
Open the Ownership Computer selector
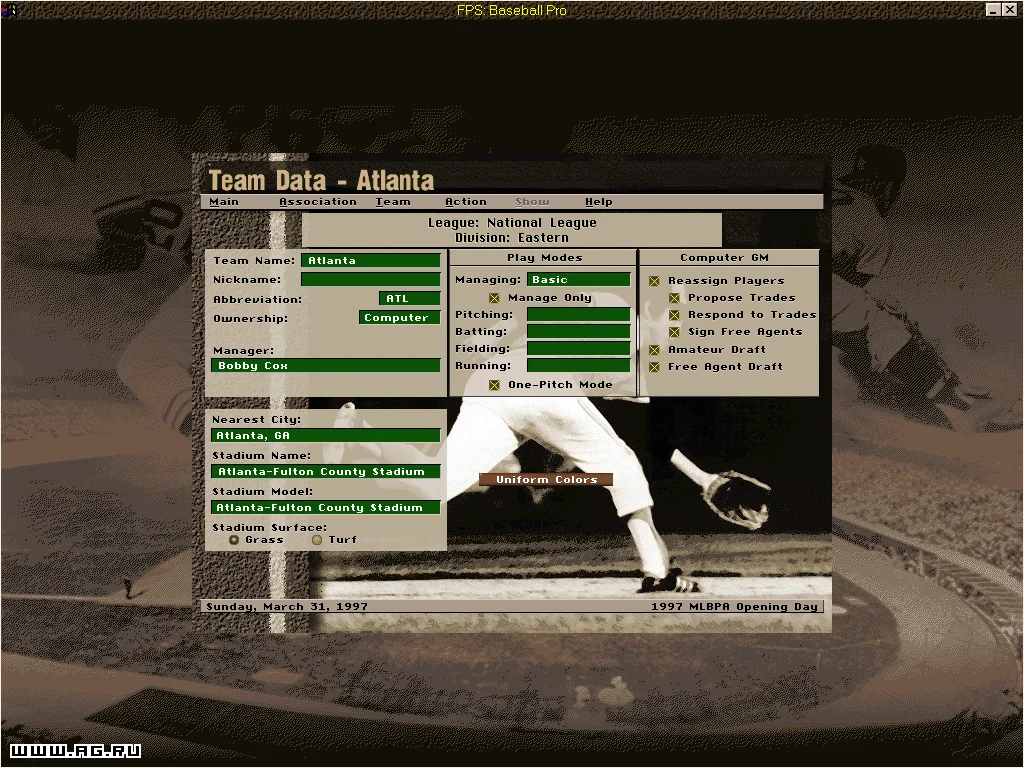point(399,318)
